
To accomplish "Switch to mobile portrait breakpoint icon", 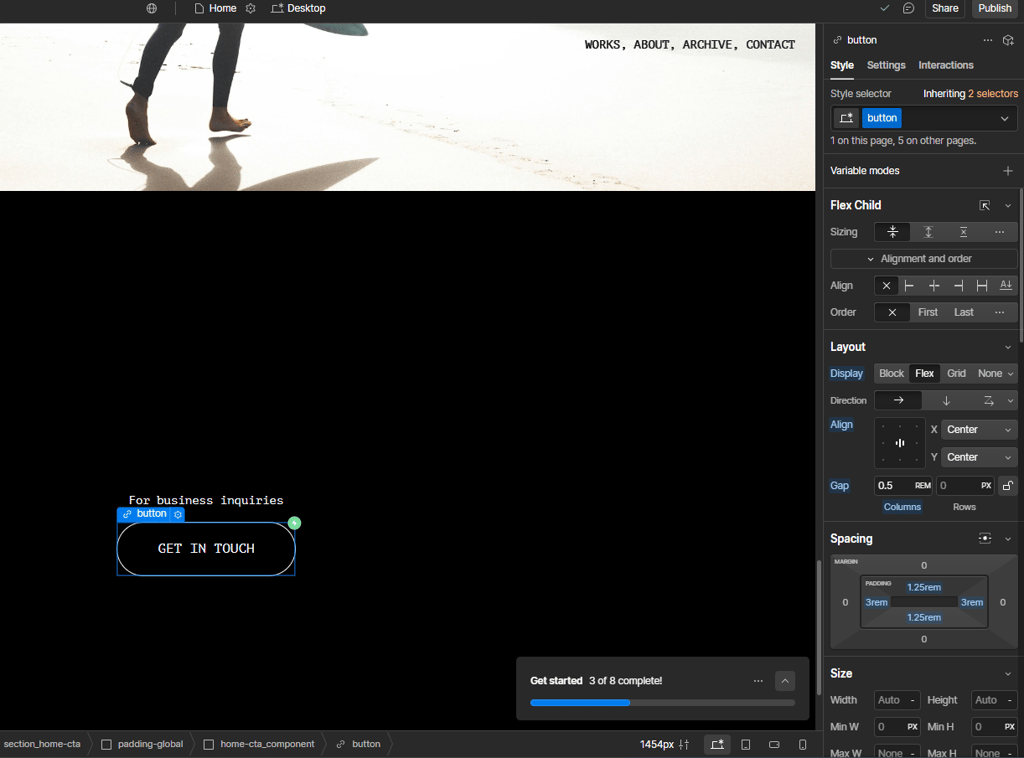I will 803,744.
